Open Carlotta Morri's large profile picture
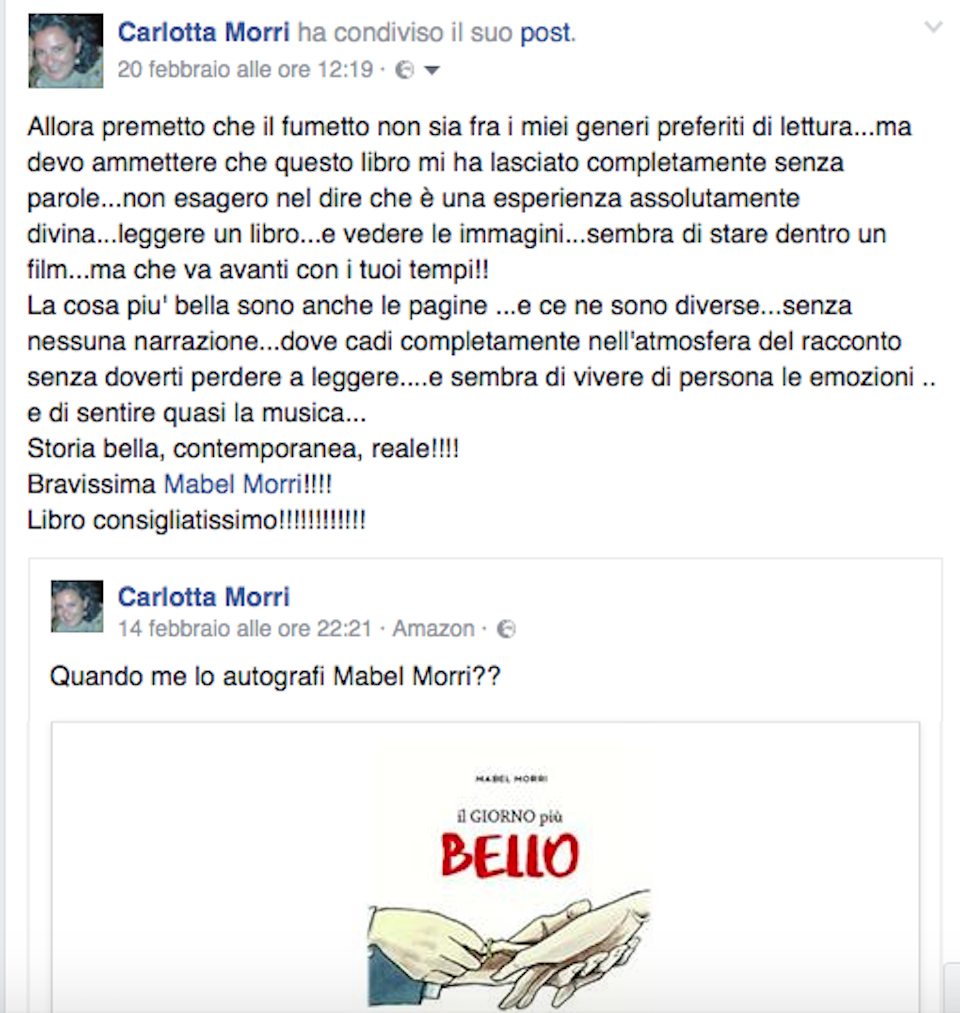The width and height of the screenshot is (960, 1013). (65, 51)
